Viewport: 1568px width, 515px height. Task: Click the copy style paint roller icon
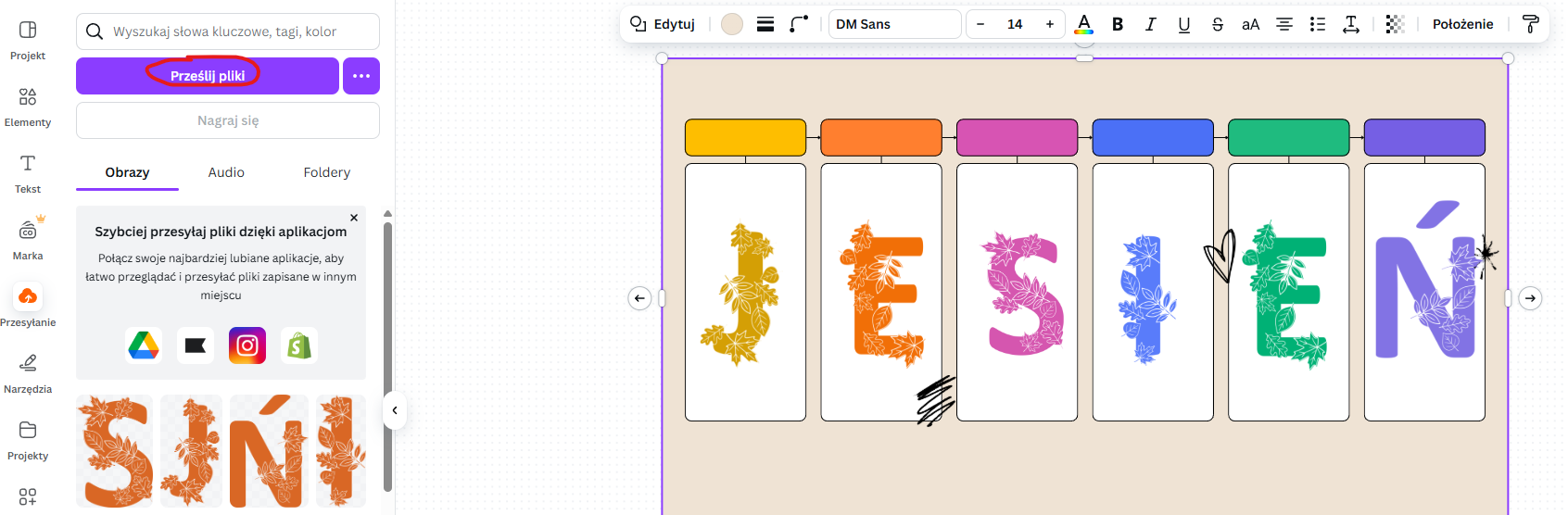1530,24
